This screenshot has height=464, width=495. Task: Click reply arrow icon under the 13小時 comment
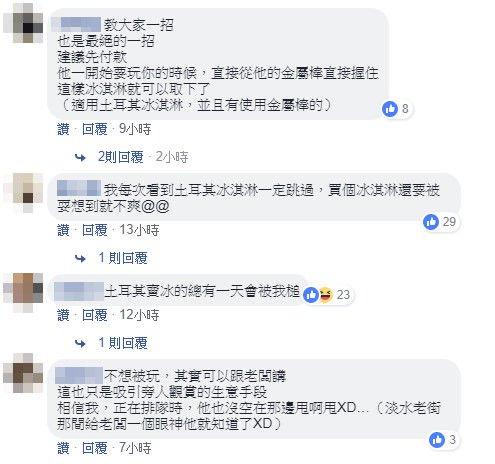80,258
